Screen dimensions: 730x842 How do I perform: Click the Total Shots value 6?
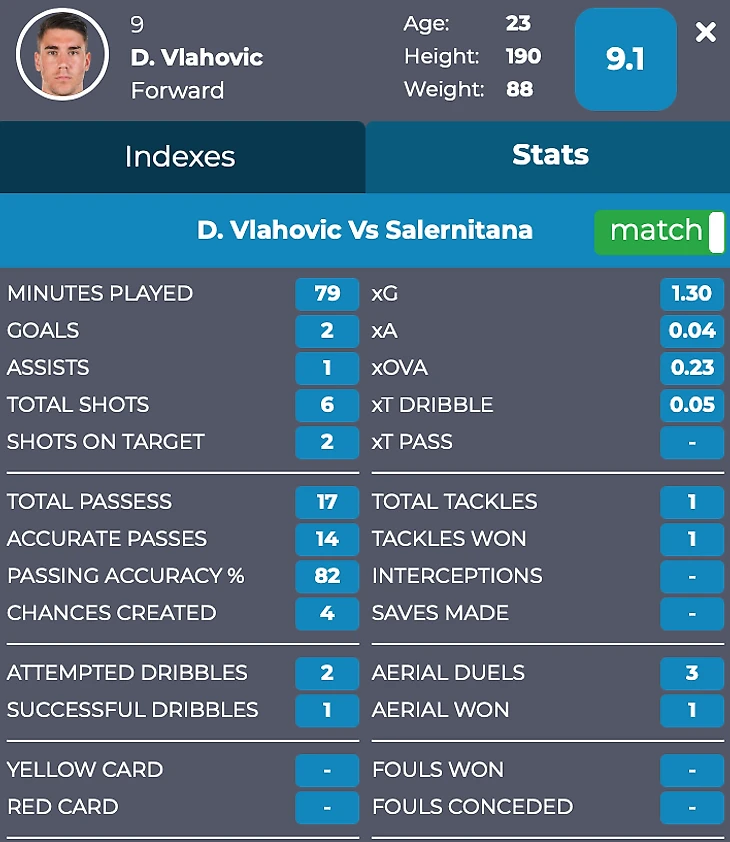pyautogui.click(x=327, y=405)
